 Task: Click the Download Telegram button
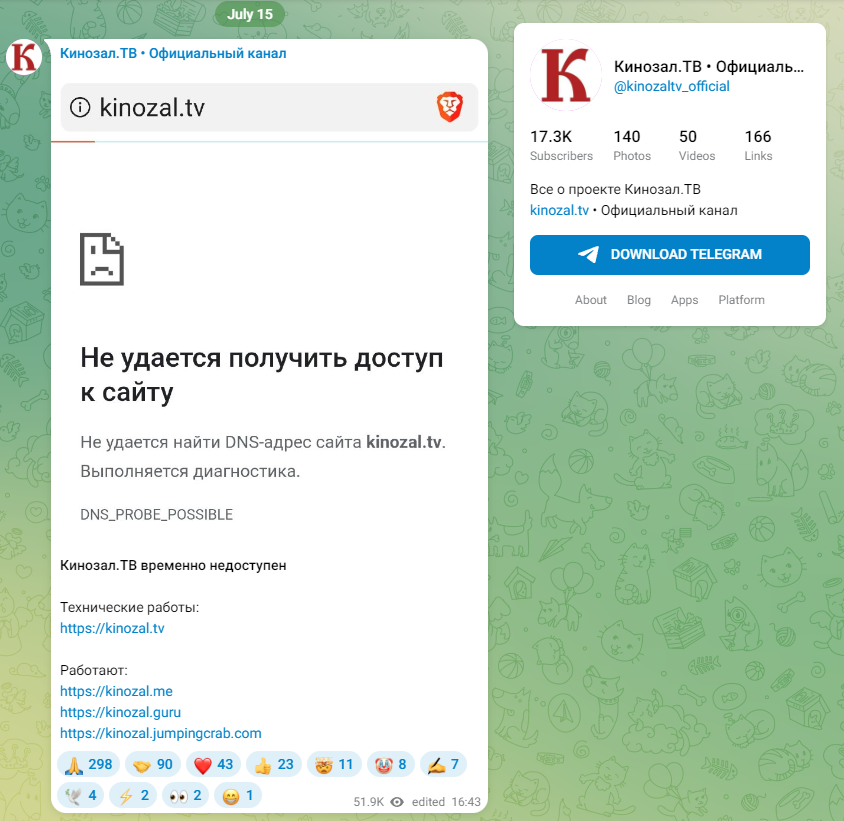[x=670, y=255]
